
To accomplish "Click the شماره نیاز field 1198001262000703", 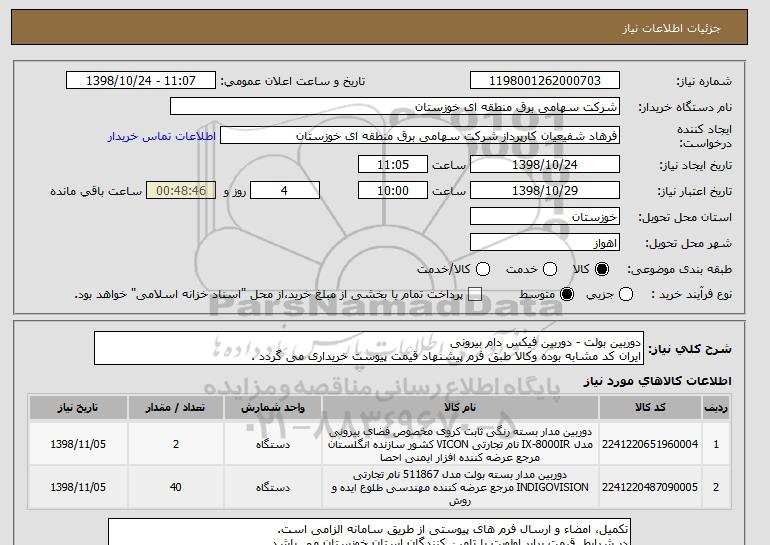I will click(x=545, y=81).
